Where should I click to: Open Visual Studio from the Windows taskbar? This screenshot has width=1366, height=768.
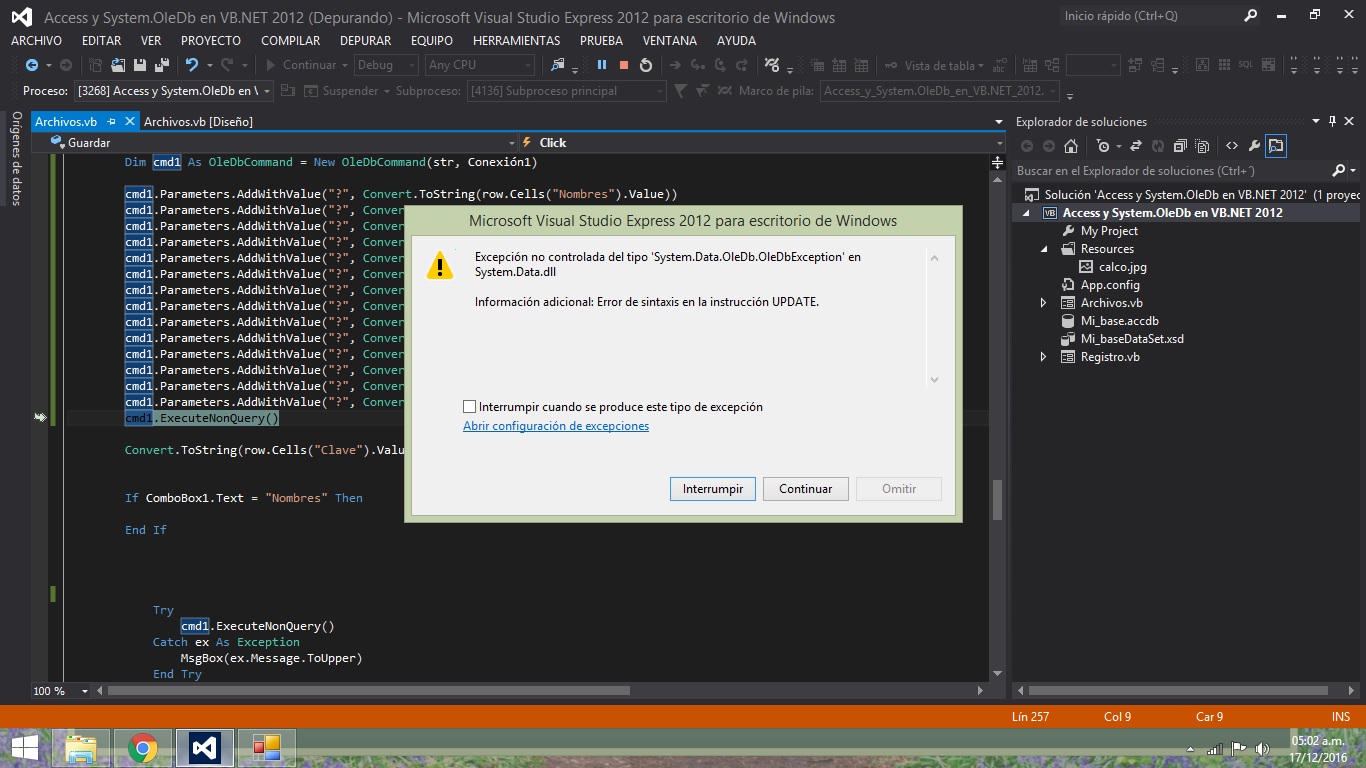(x=204, y=748)
